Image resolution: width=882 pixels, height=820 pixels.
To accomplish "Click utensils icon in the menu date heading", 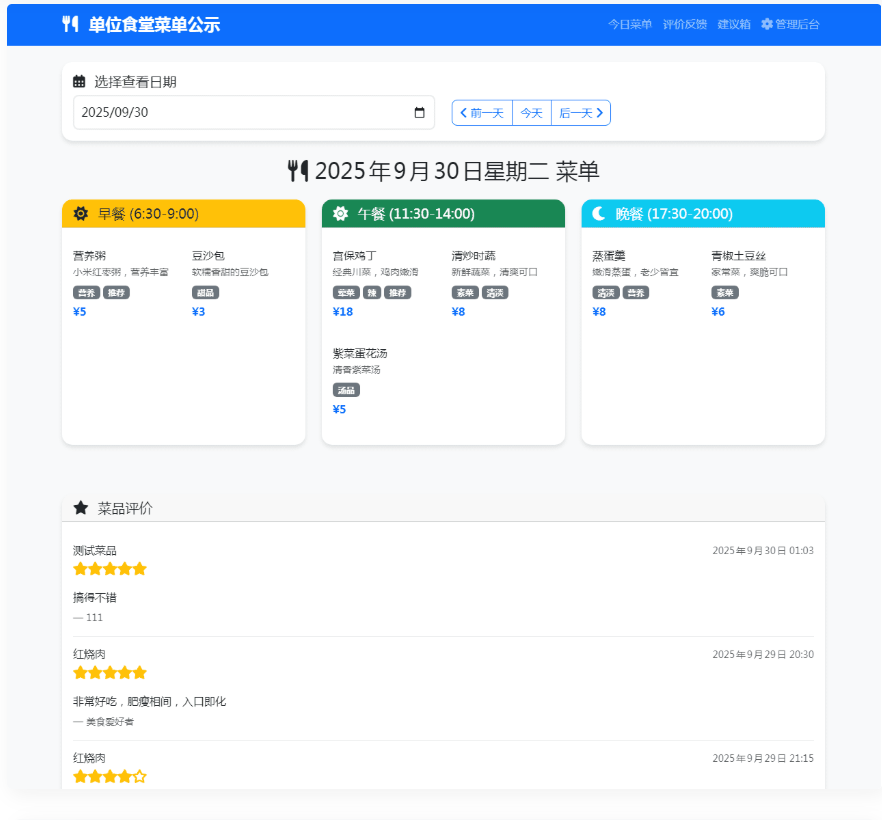I will (298, 171).
